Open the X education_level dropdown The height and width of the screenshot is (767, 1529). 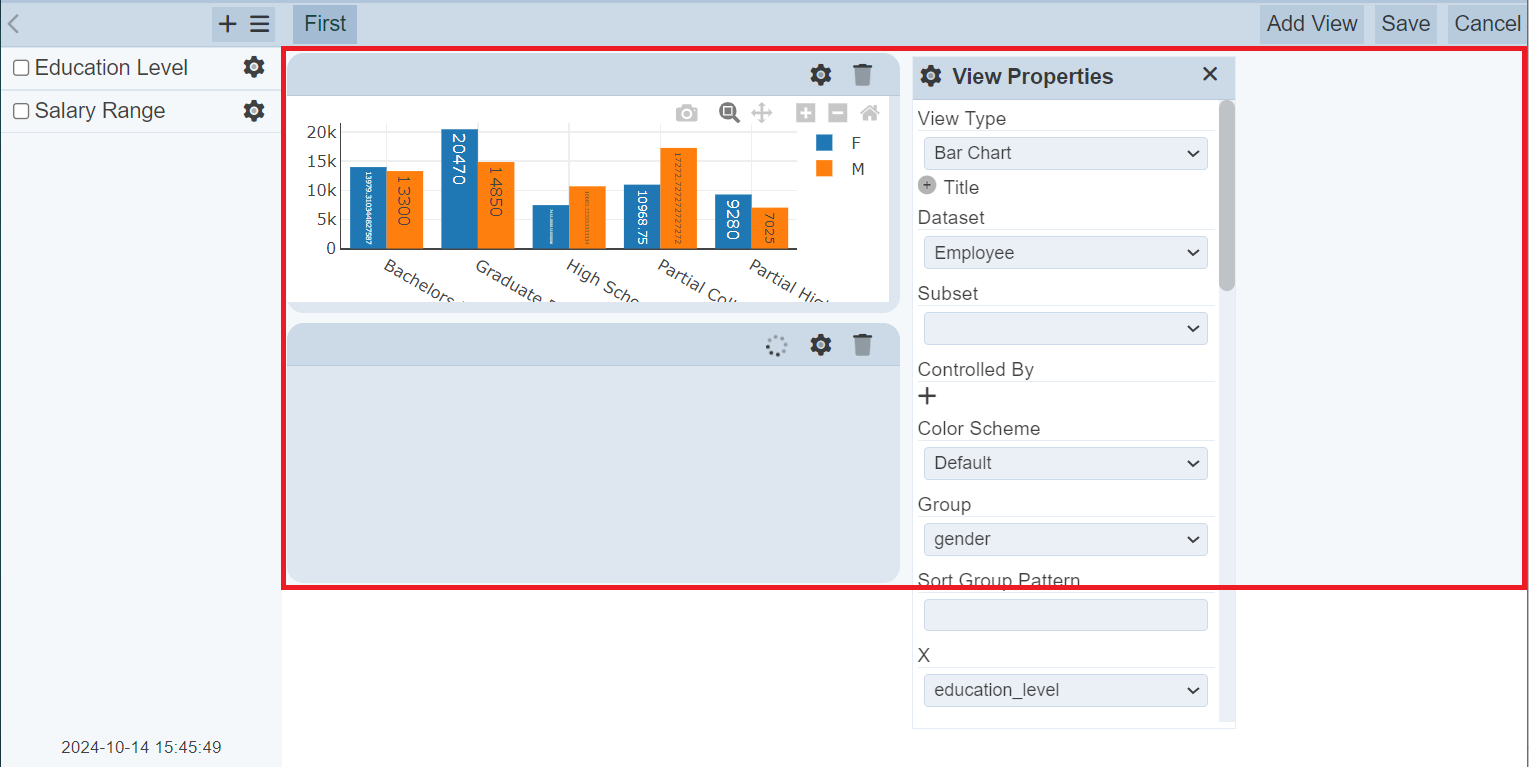[1066, 690]
